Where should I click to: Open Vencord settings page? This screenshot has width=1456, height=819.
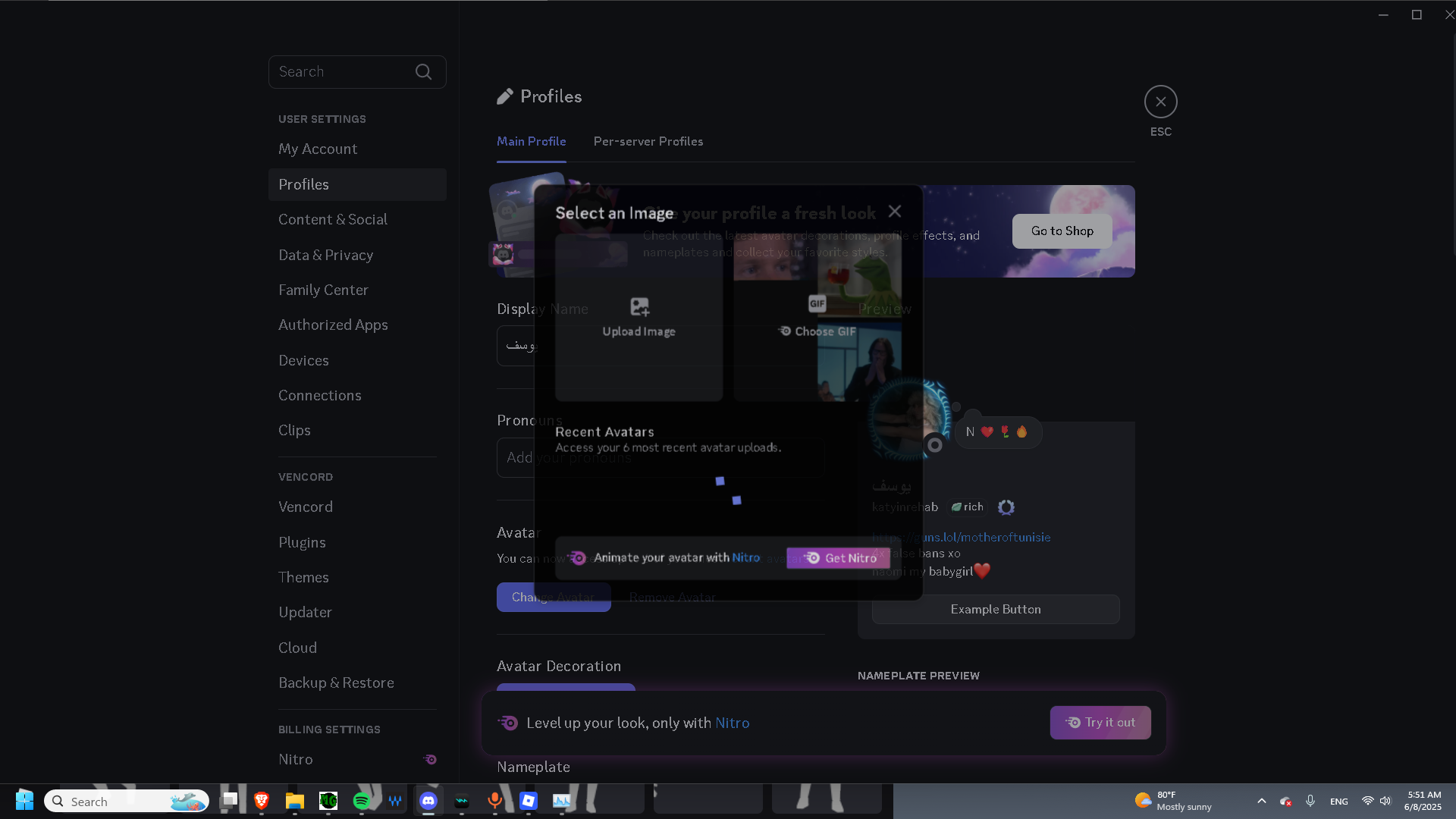click(357, 507)
